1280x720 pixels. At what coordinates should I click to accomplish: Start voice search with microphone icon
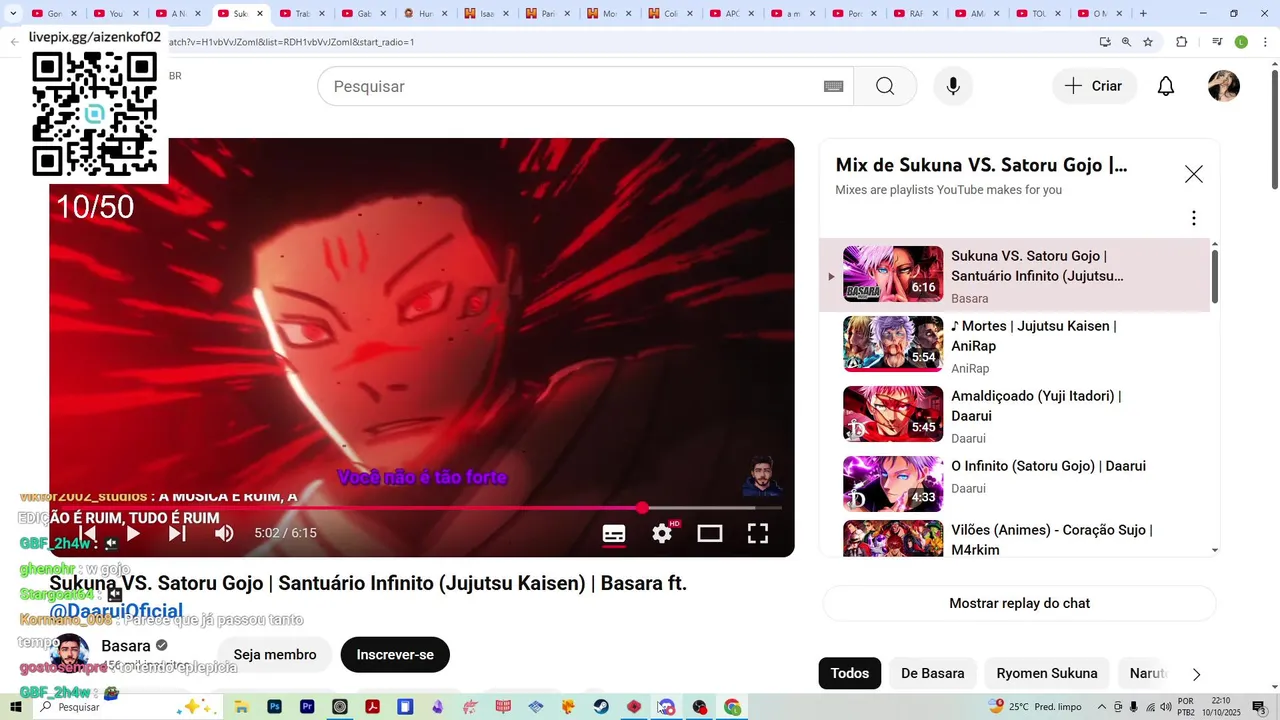click(953, 86)
